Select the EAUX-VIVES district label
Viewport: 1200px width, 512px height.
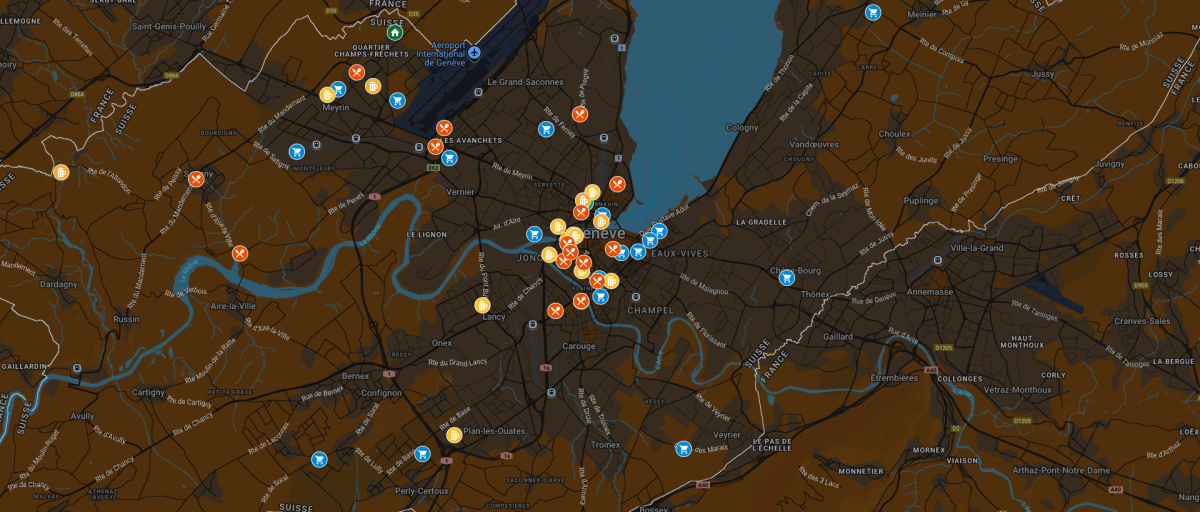679,254
